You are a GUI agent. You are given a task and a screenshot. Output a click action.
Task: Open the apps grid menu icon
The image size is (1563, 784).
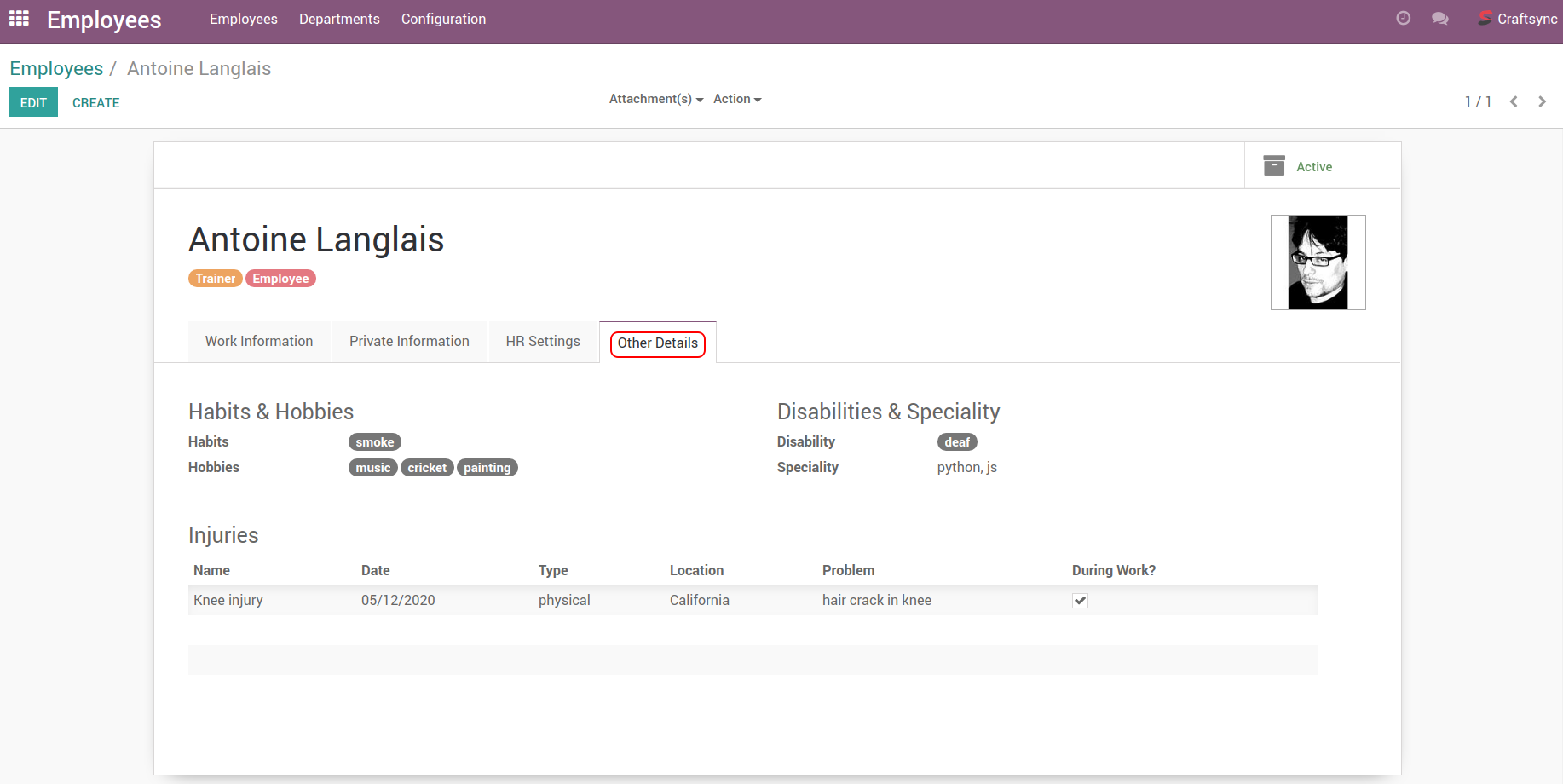point(19,19)
